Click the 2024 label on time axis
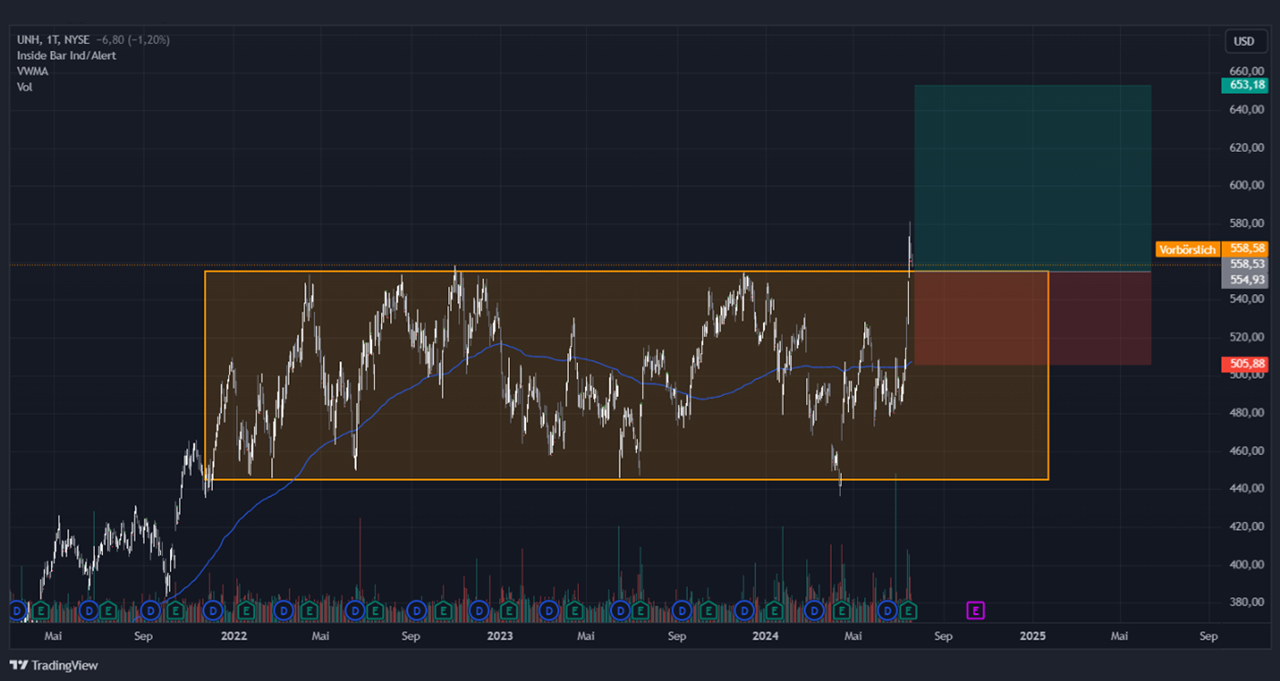This screenshot has height=681, width=1280. pyautogui.click(x=766, y=636)
